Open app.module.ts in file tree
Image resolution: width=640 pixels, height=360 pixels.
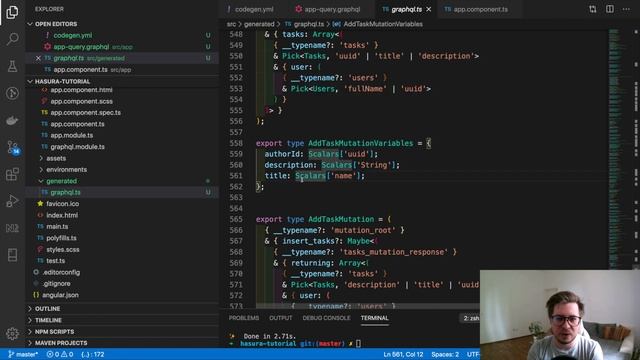(x=71, y=135)
